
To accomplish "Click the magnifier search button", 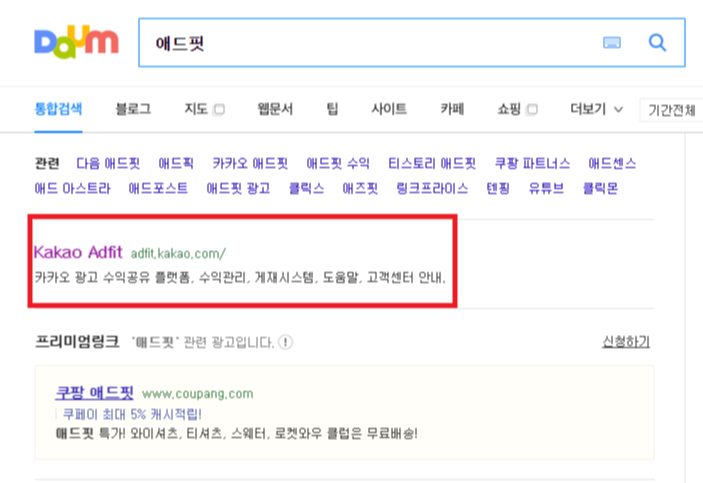I will (657, 43).
